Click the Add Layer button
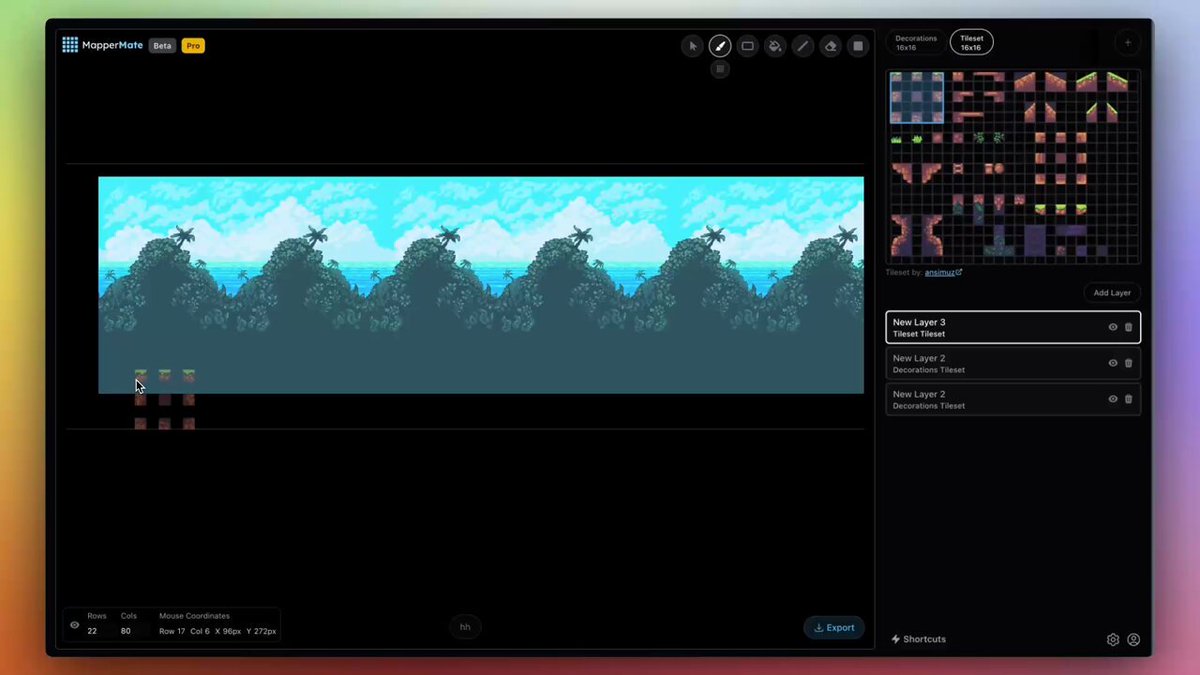 point(1112,293)
